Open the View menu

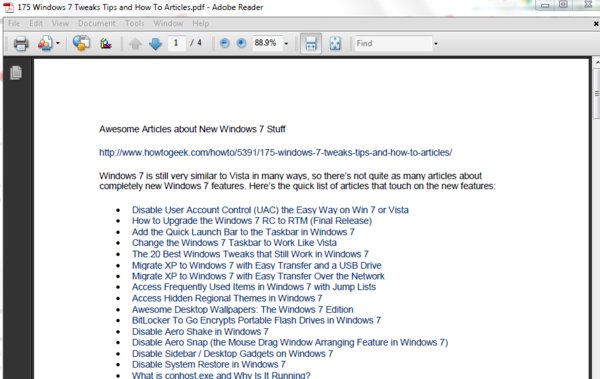(60, 23)
